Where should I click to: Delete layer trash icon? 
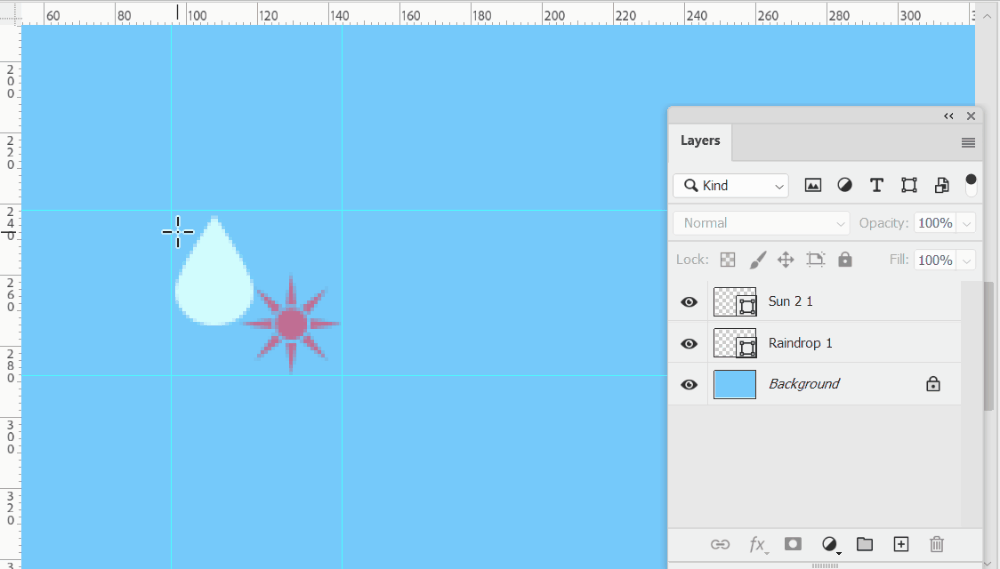(936, 544)
